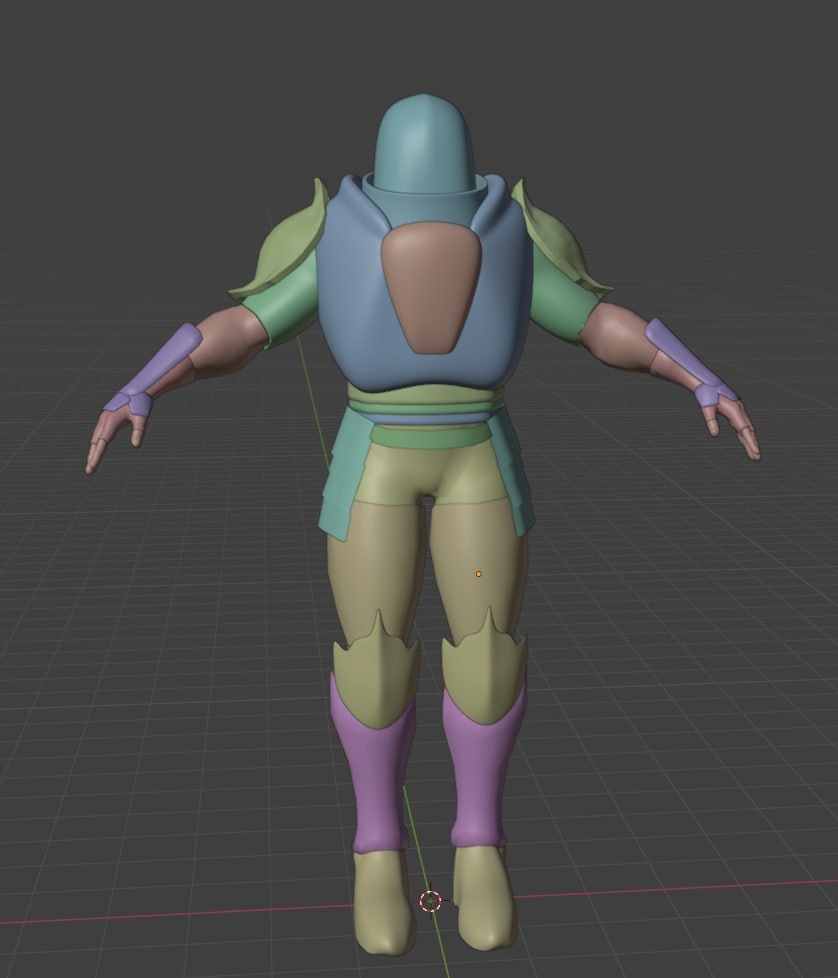This screenshot has width=838, height=978.
Task: Click the orange object origin dot
Action: (x=478, y=574)
